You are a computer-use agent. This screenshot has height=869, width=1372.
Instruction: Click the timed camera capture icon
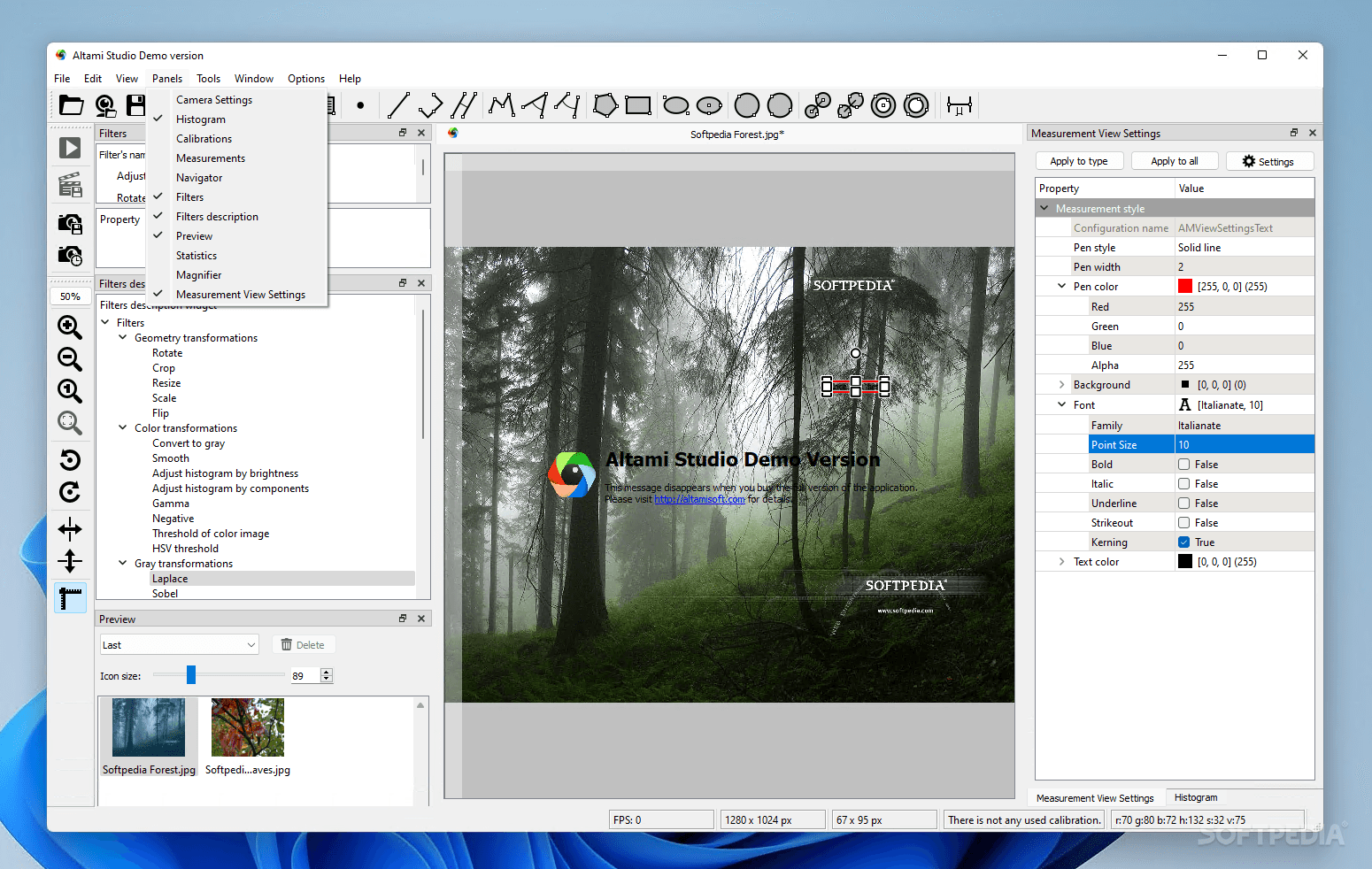[70, 256]
